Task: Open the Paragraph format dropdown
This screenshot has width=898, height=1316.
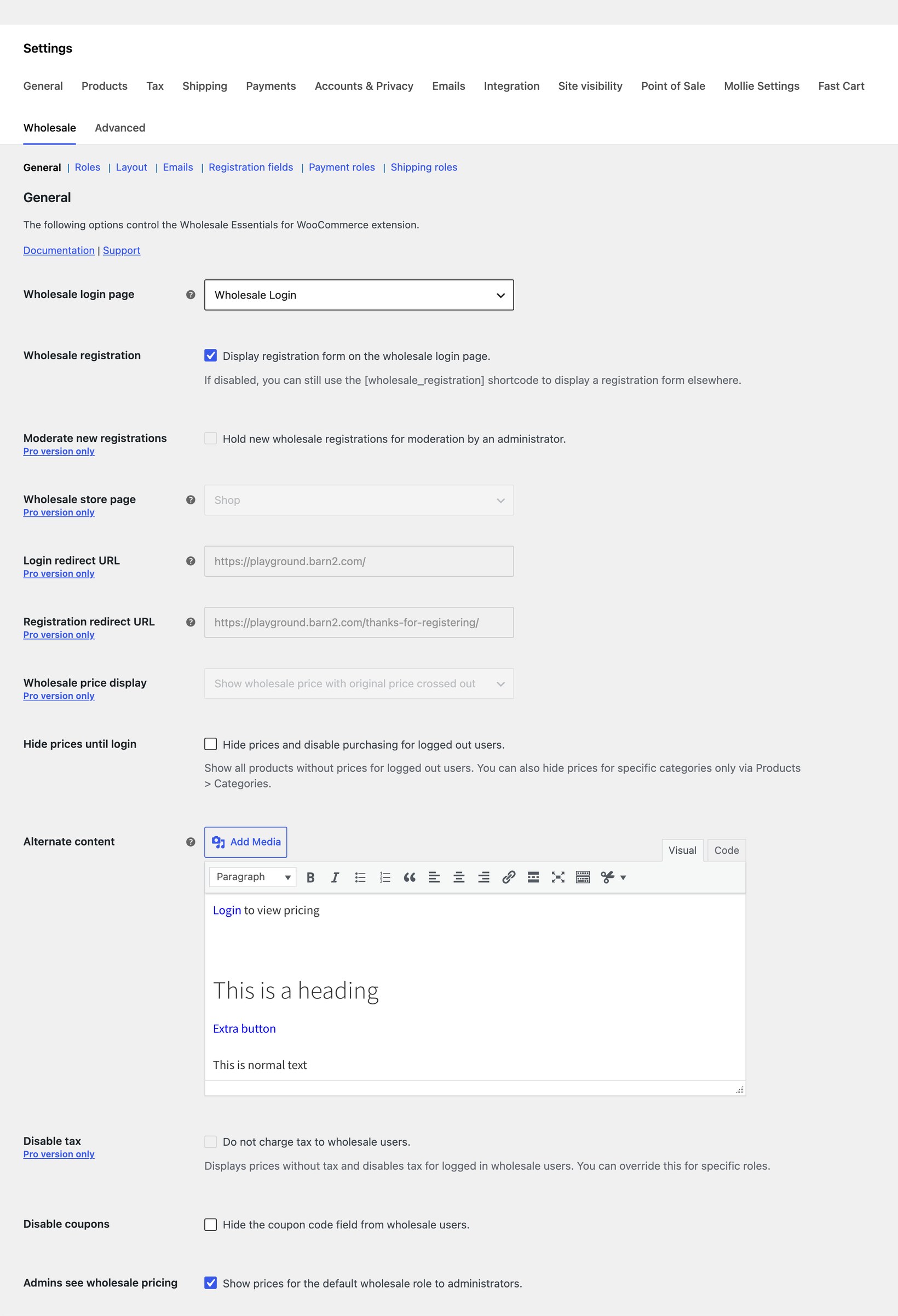Action: pos(252,877)
